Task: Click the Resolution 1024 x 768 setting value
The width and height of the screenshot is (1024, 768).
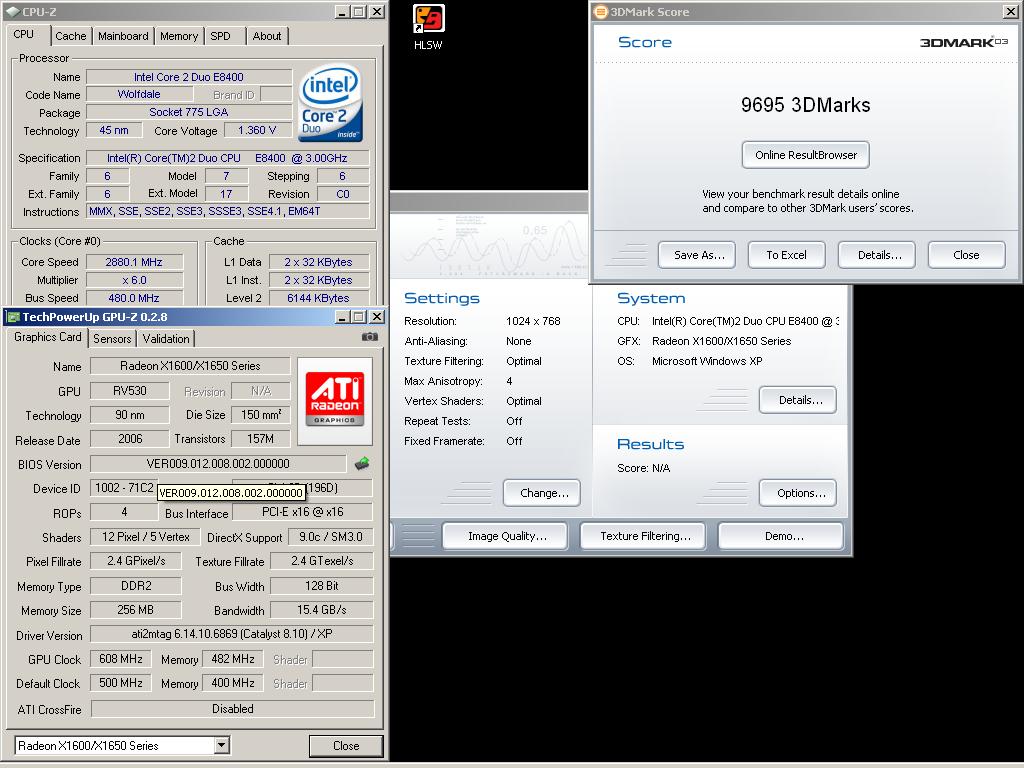Action: pyautogui.click(x=533, y=321)
